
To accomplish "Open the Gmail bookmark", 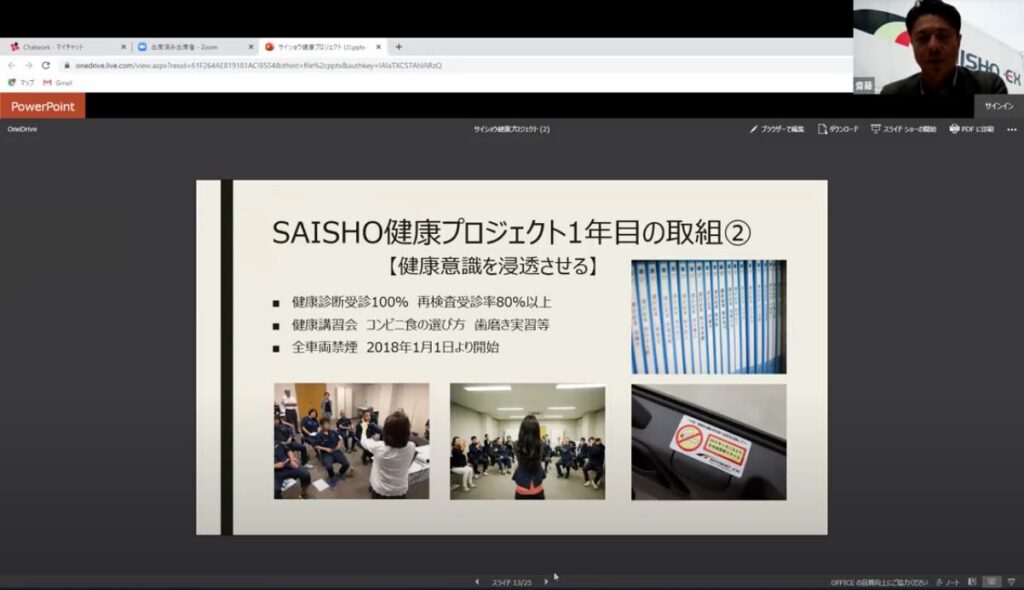I will tap(57, 82).
